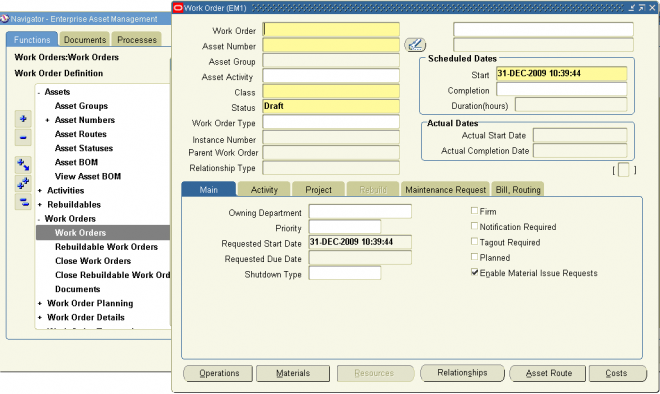The image size is (660, 394).
Task: Toggle the Planned checkbox
Action: click(x=474, y=257)
